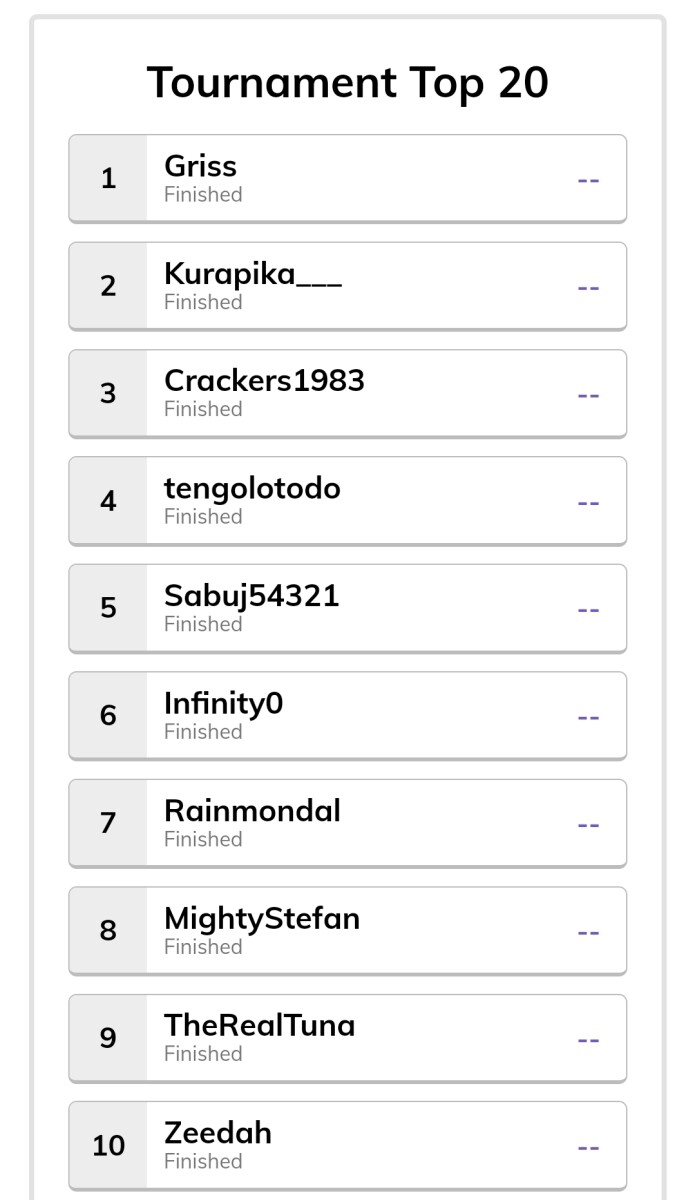
Task: Select player Kurapika___ in the ranking
Action: coord(347,286)
